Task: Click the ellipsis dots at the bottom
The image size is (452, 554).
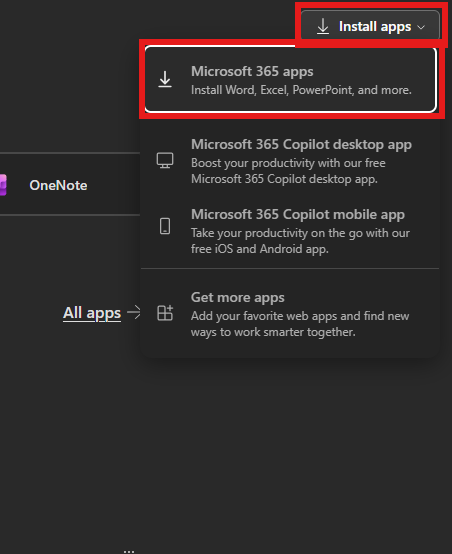Action: (129, 551)
